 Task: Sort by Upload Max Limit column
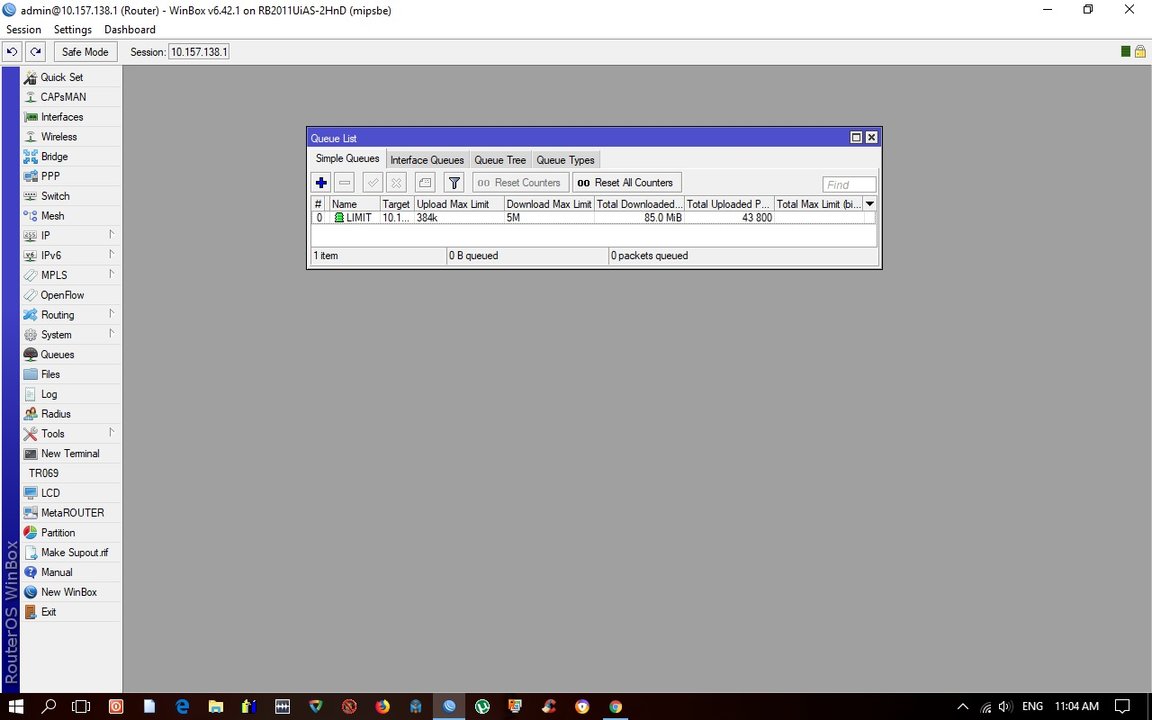pyautogui.click(x=459, y=204)
